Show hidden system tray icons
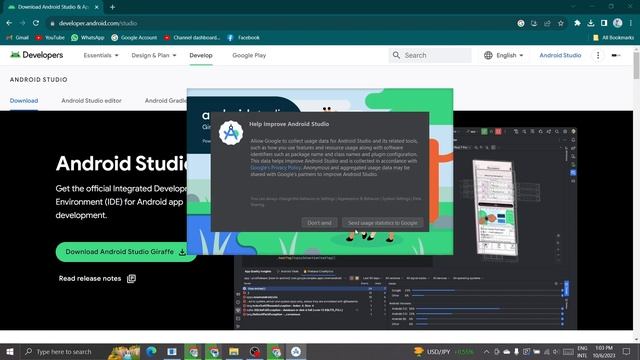The image size is (640, 360). [x=486, y=351]
